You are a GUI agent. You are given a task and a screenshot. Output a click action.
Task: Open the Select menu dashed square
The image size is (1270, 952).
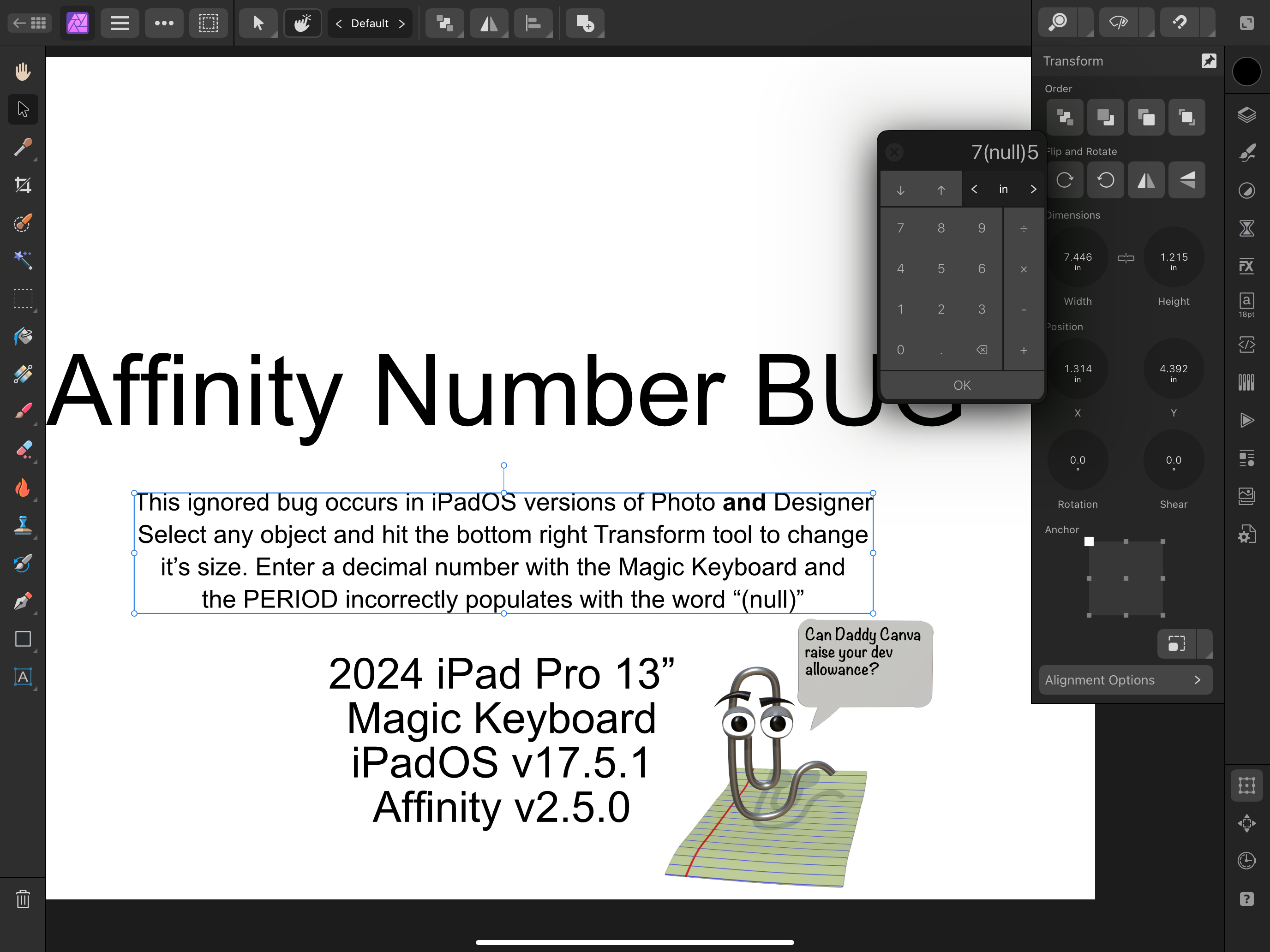coord(209,24)
